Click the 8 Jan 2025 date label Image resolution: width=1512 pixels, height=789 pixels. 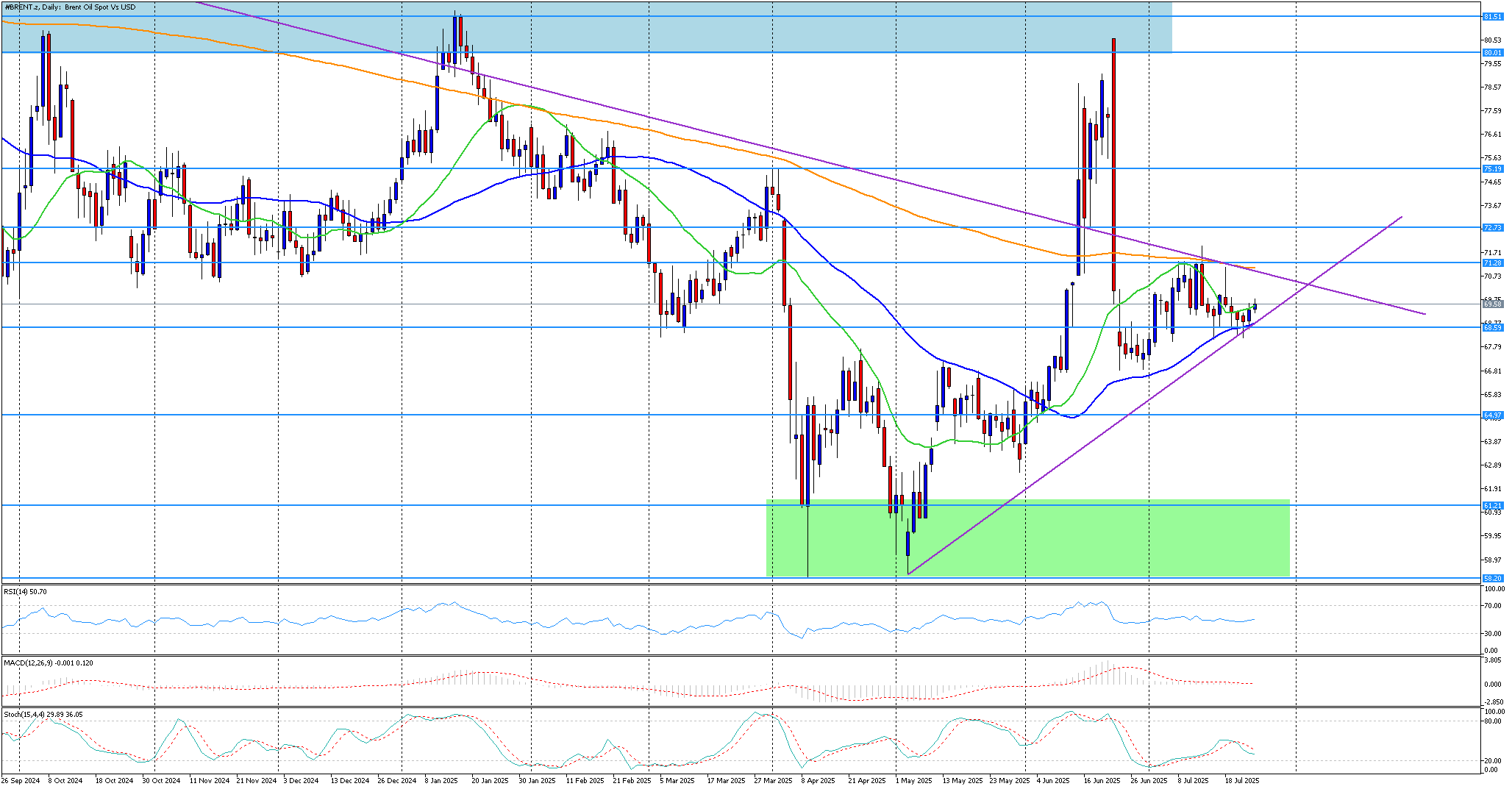coord(441,780)
